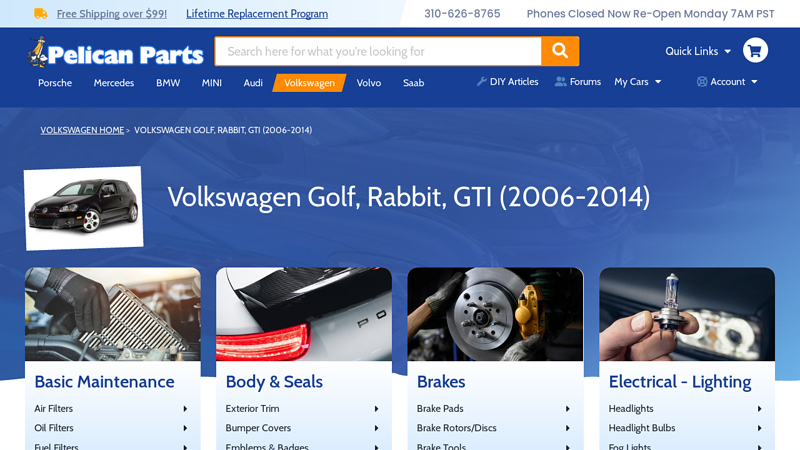
Task: Open Lifetime Replacement Program link
Action: [257, 14]
